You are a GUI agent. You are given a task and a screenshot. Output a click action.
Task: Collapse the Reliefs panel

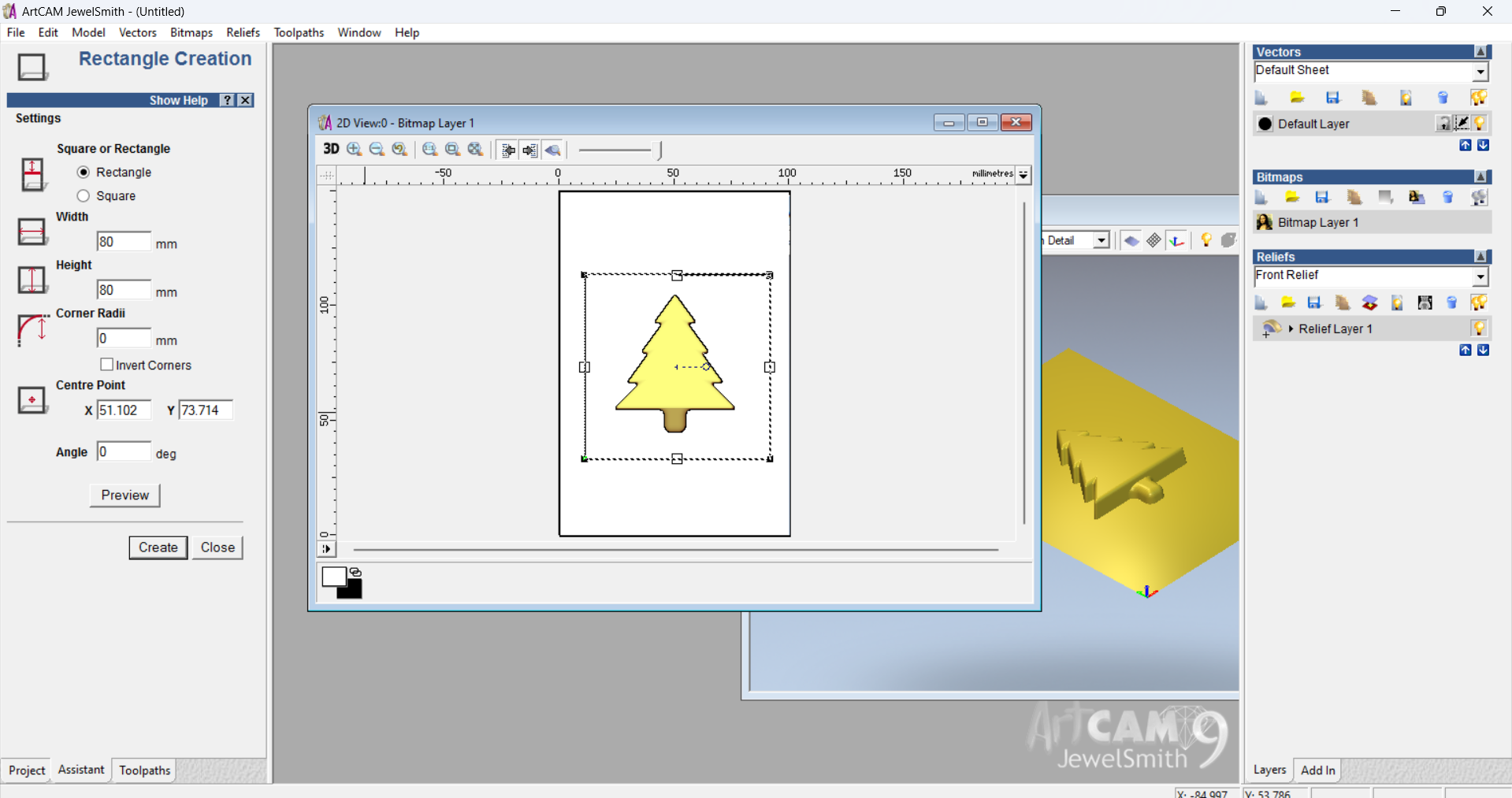point(1481,257)
